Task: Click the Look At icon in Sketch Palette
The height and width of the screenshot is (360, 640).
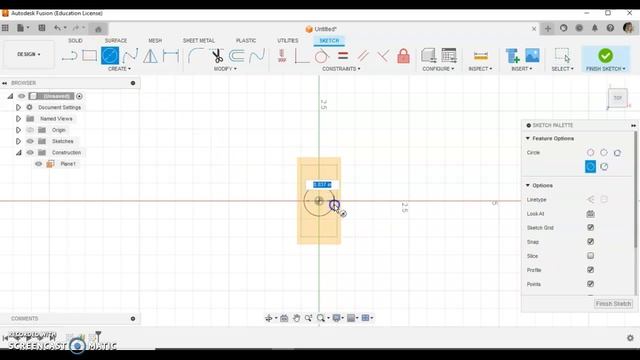Action: pyautogui.click(x=590, y=214)
